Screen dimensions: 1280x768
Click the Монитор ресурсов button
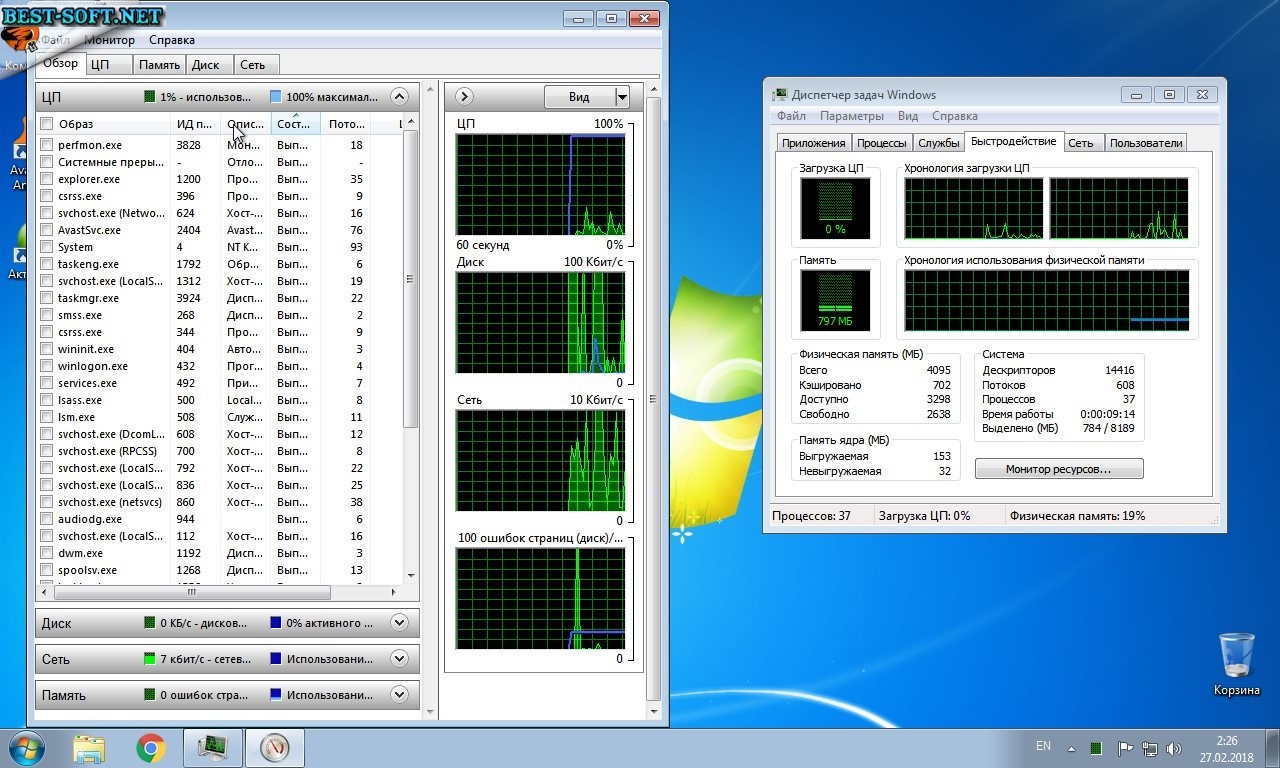coord(1059,469)
